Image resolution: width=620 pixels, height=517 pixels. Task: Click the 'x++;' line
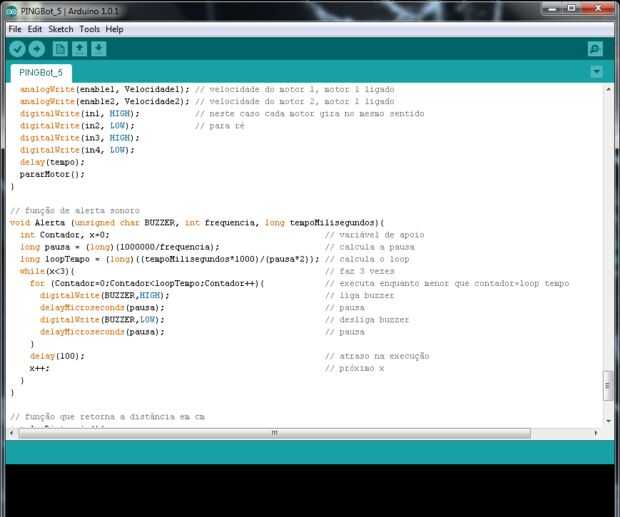(39, 368)
